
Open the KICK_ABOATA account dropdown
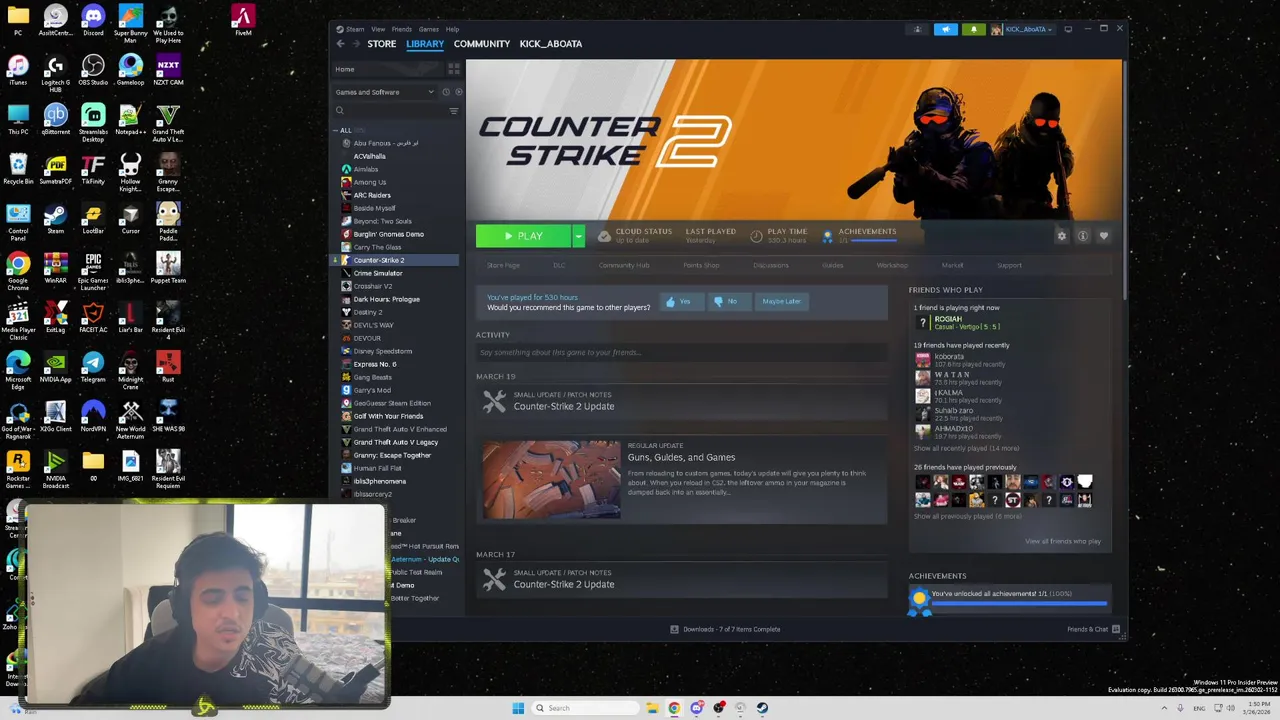point(1022,29)
